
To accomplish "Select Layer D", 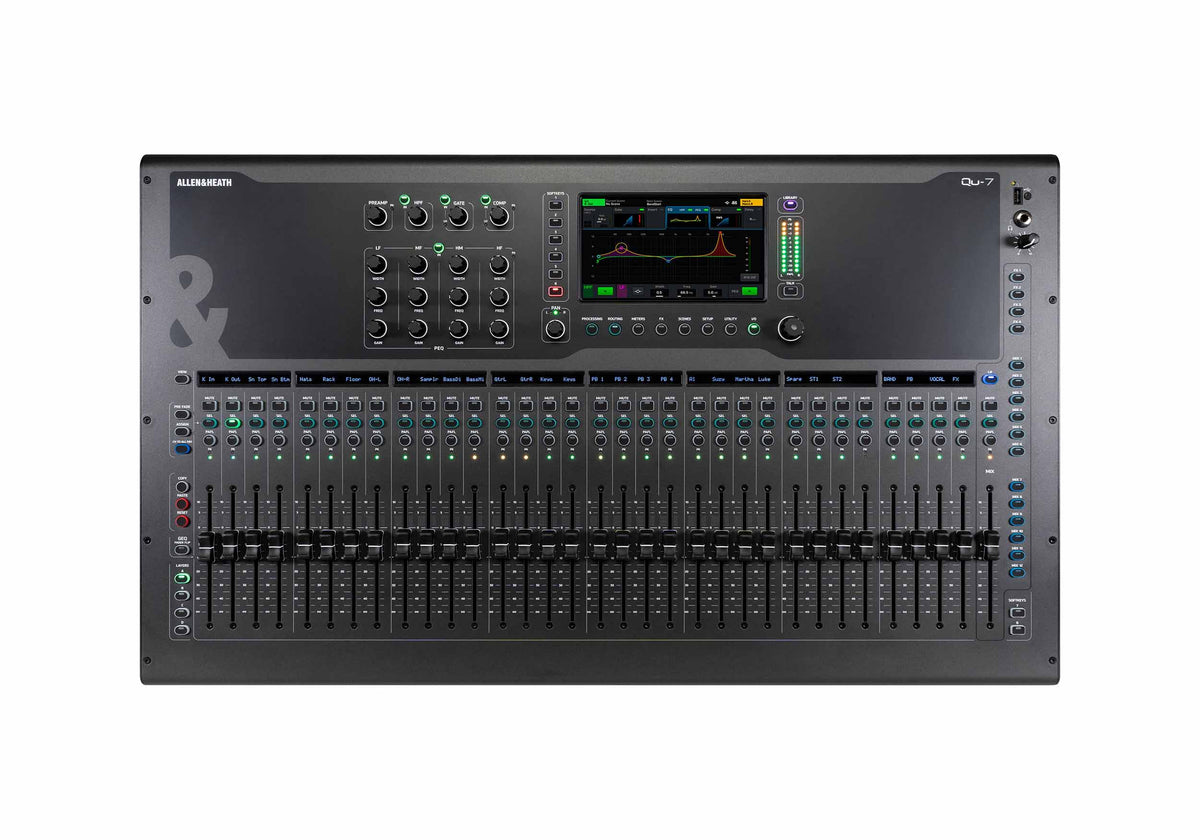I will point(182,629).
